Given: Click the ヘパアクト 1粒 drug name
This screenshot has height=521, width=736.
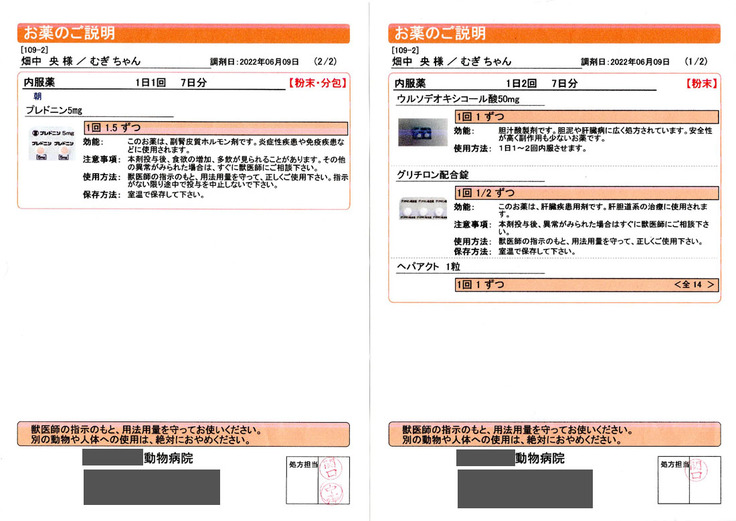Looking at the screenshot, I should tap(428, 267).
